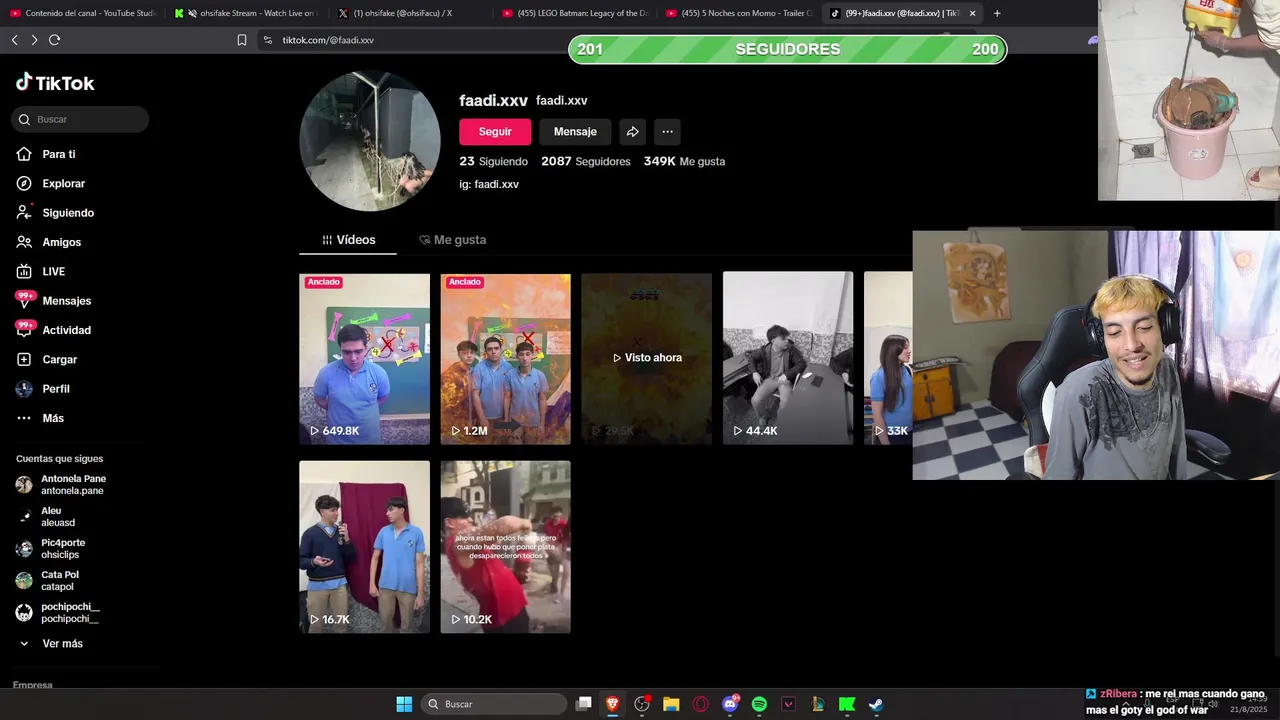Open the Explorar page

click(x=51, y=183)
